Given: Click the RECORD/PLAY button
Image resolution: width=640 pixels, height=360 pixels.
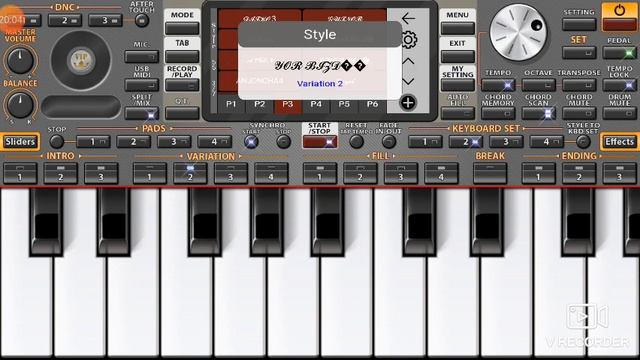Looking at the screenshot, I should point(182,85).
